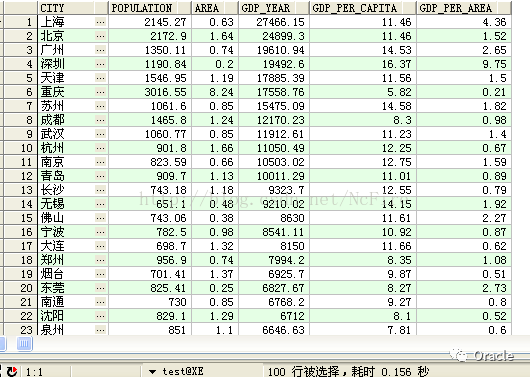
Task: Select row number 12 in the row header
Action: click(x=20, y=176)
